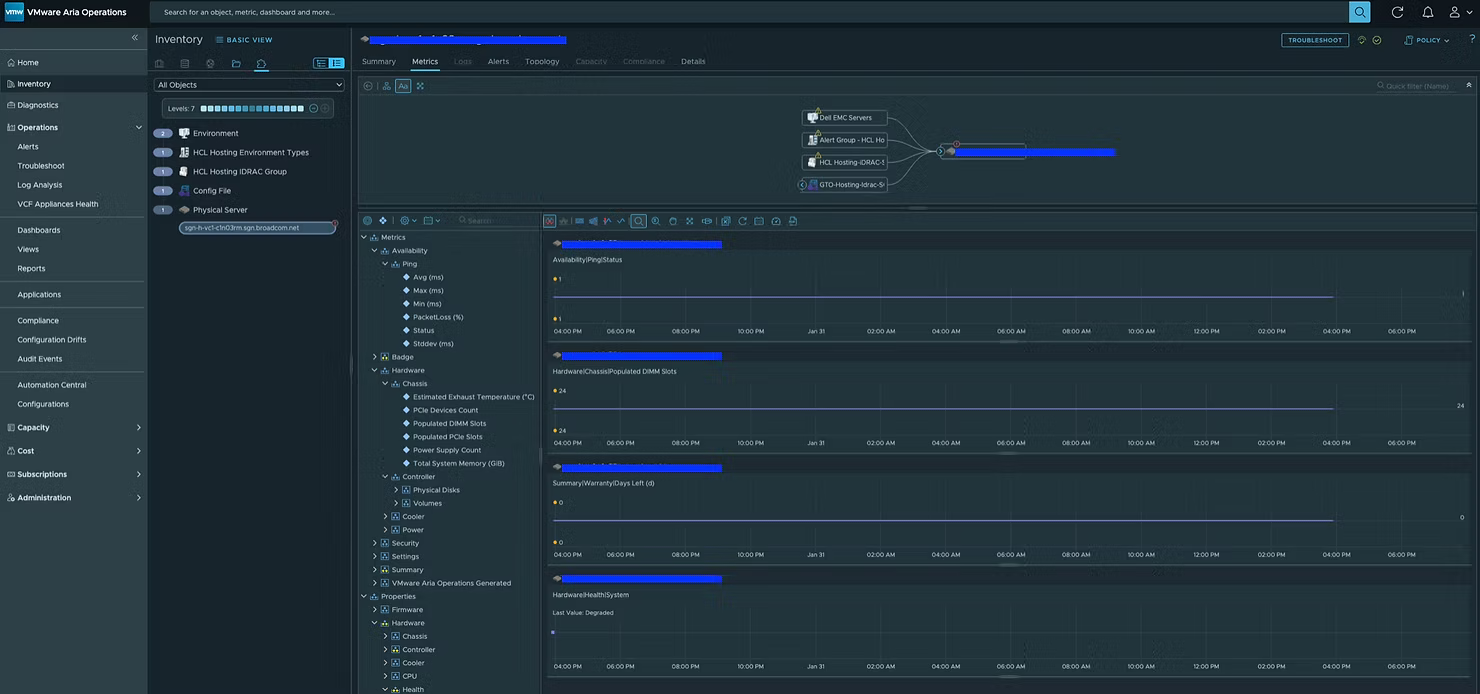Open the Policy dropdown menu
The width and height of the screenshot is (1480, 694).
(1427, 40)
